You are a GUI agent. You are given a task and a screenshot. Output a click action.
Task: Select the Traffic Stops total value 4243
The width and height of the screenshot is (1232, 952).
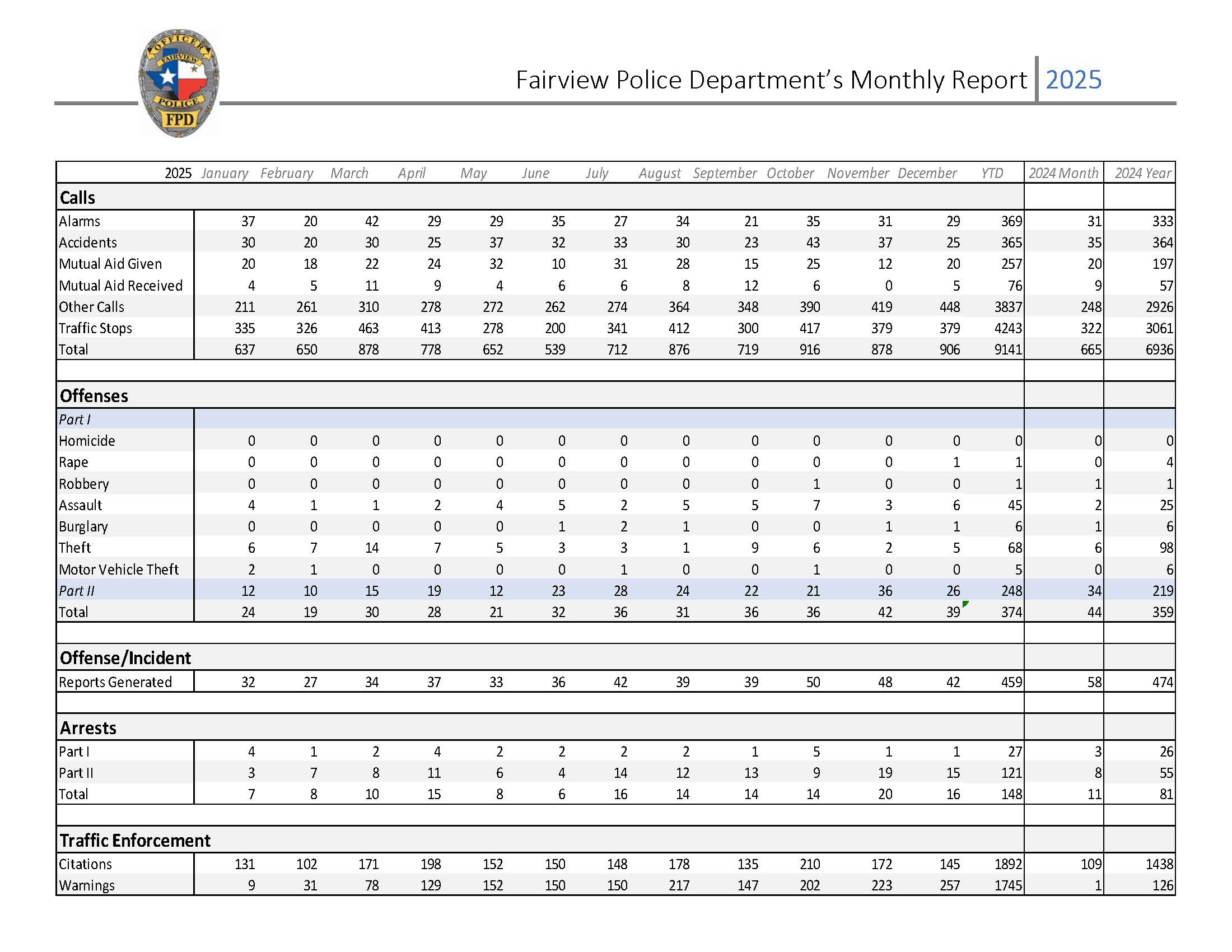coord(1009,328)
